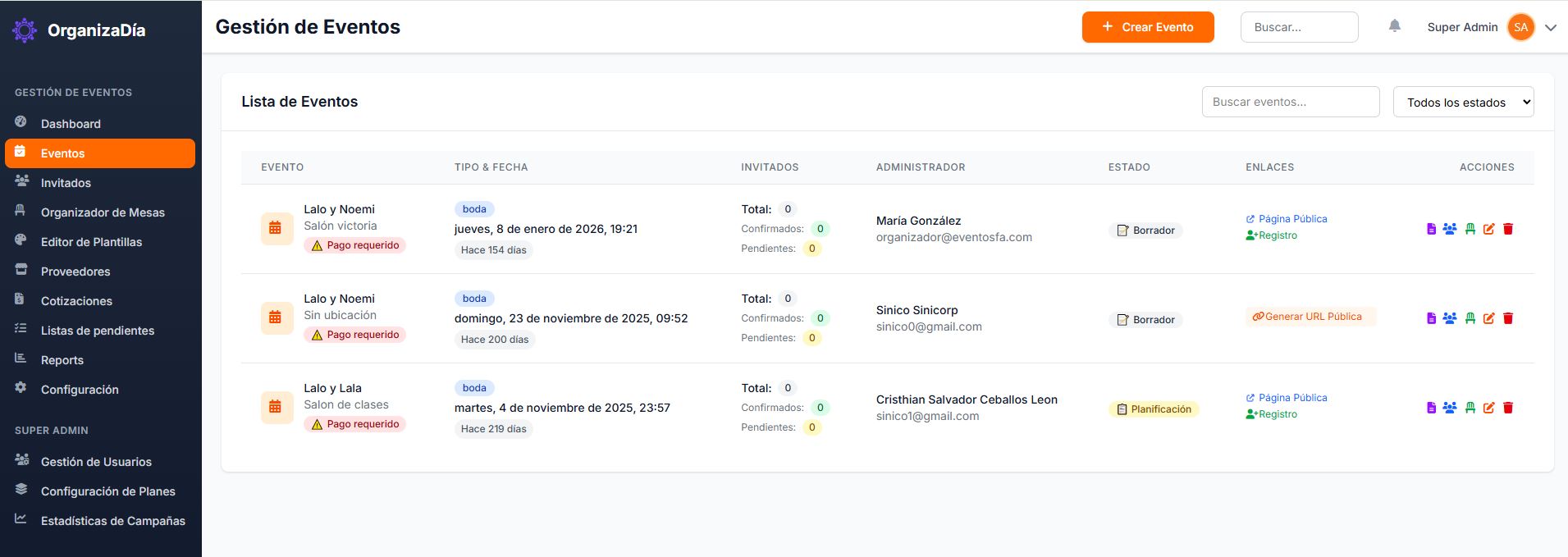Open Registro link for Lalo y Lala
Image resolution: width=1568 pixels, height=557 pixels.
pyautogui.click(x=1272, y=414)
